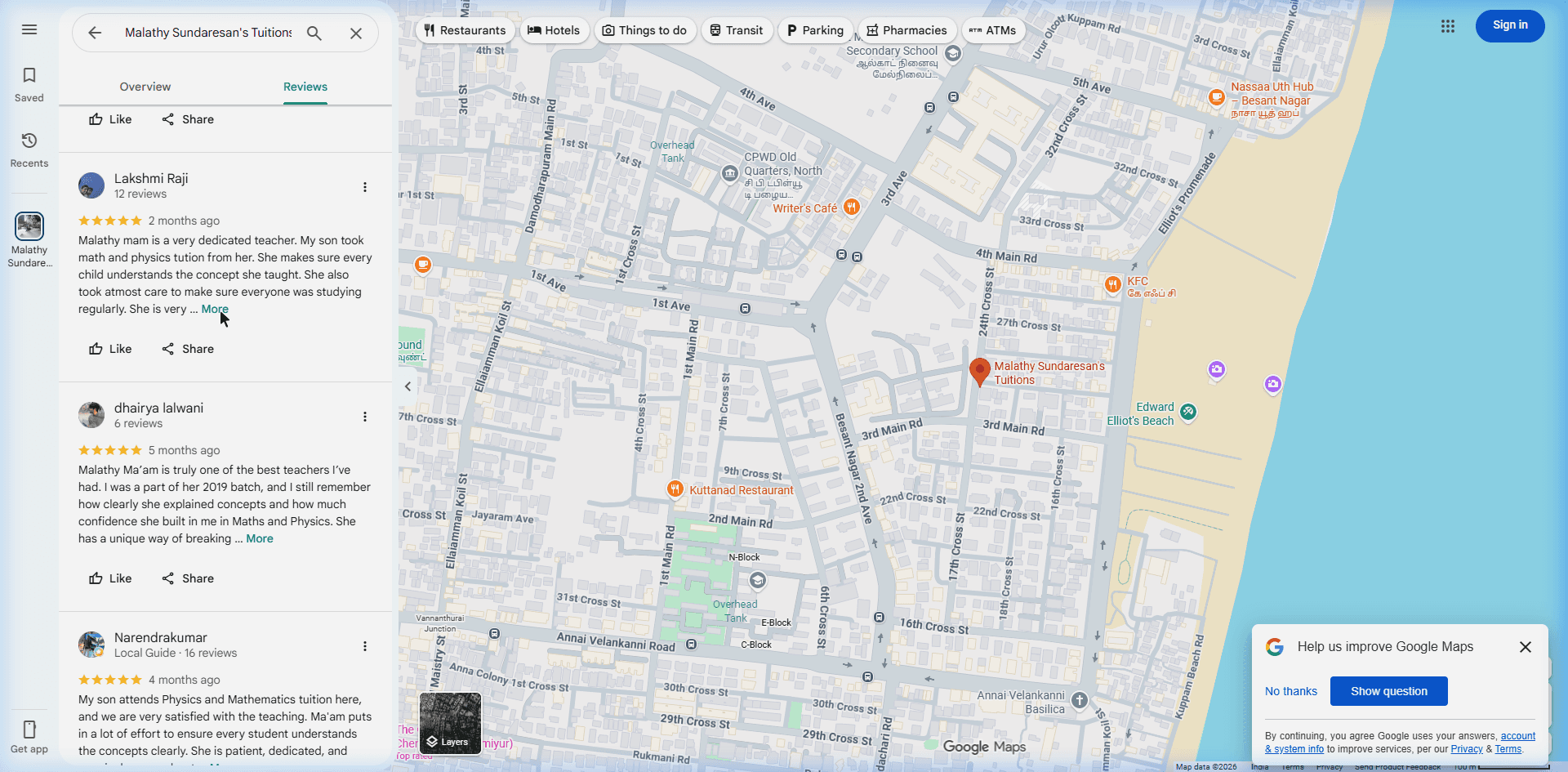Click the Kuttanad Restaurant map marker

coord(675,489)
